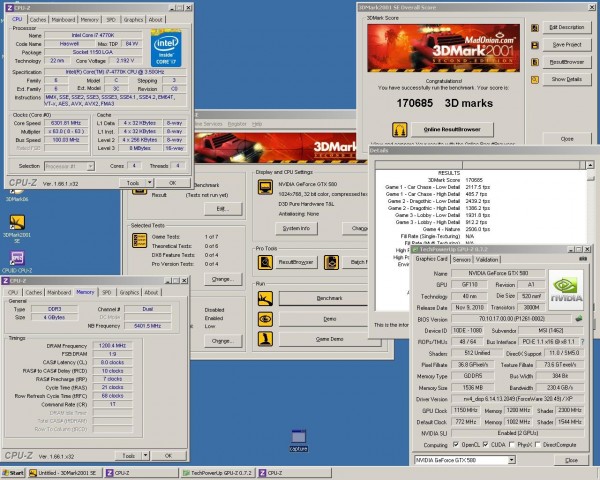Open the SPD tab in memory CPU-Z window
Screen dimensions: 600x480
tap(106, 292)
